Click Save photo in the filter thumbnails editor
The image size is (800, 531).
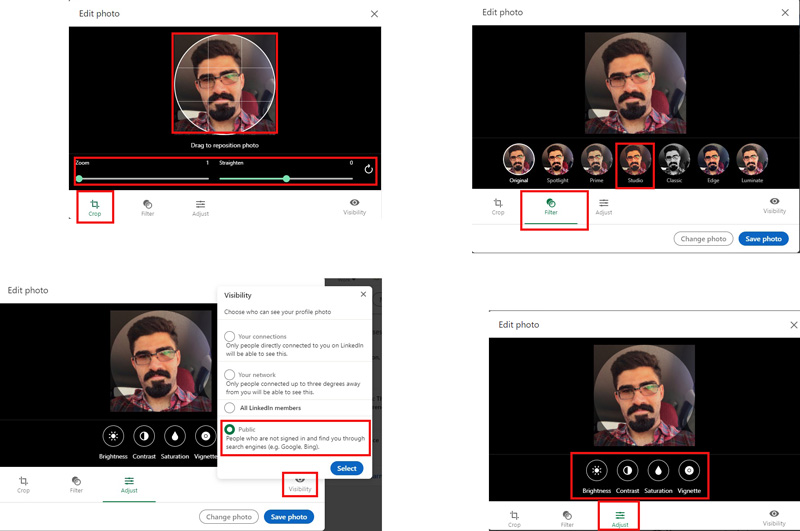click(763, 239)
